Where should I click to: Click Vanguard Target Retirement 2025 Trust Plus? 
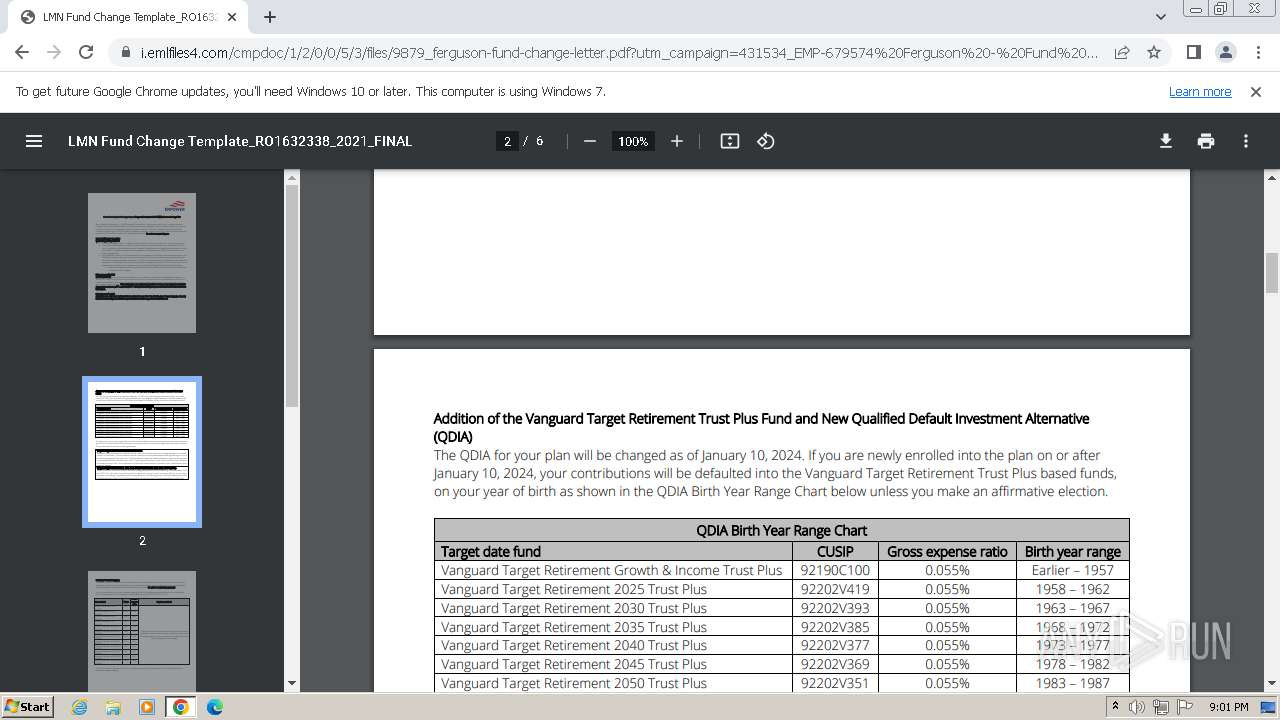pos(574,589)
